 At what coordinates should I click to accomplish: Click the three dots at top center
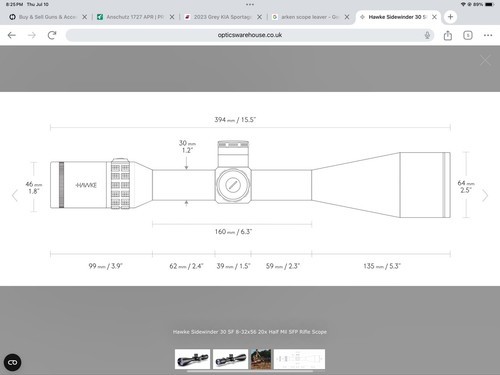pyautogui.click(x=250, y=5)
